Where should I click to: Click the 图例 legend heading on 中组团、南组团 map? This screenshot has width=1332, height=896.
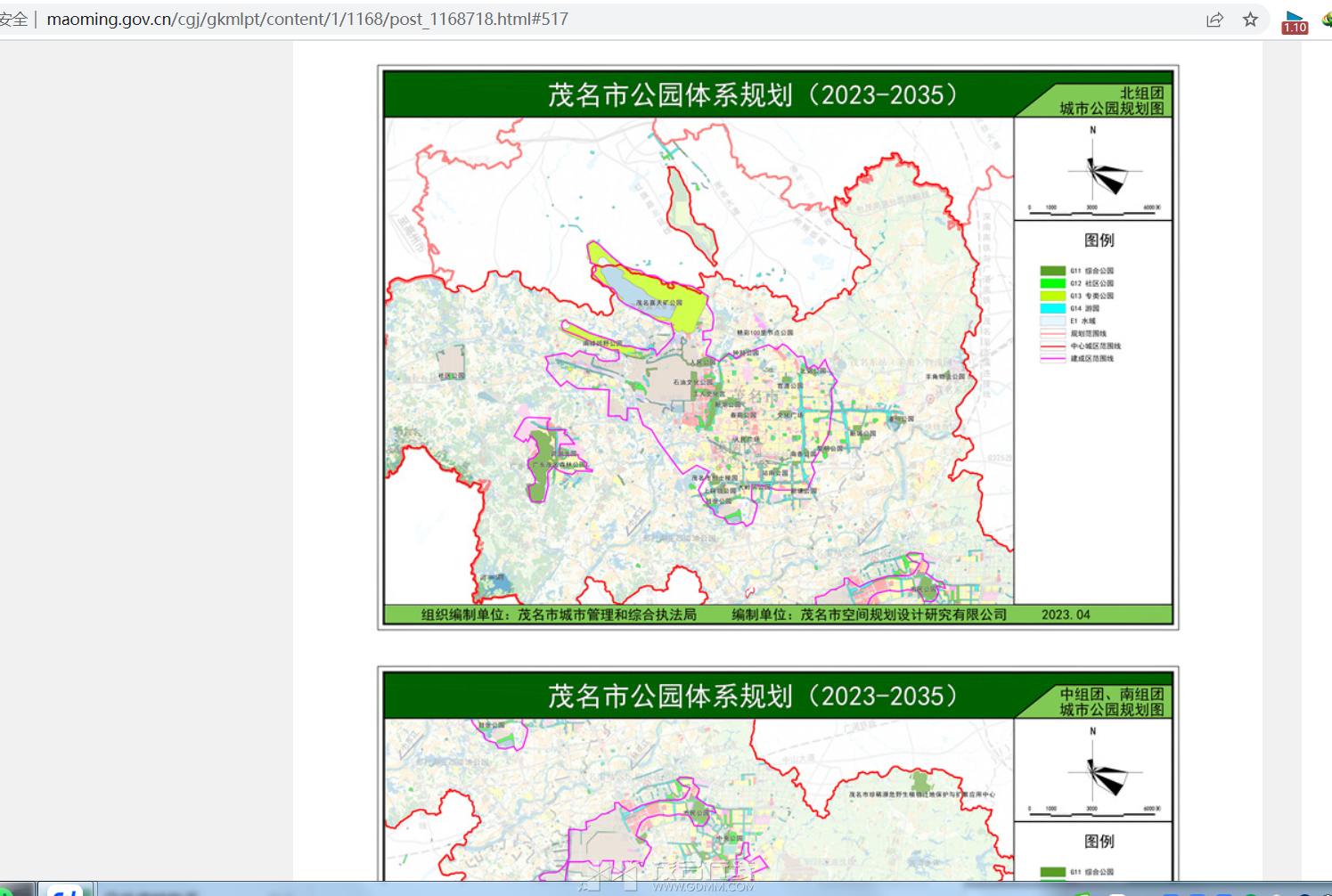1099,841
